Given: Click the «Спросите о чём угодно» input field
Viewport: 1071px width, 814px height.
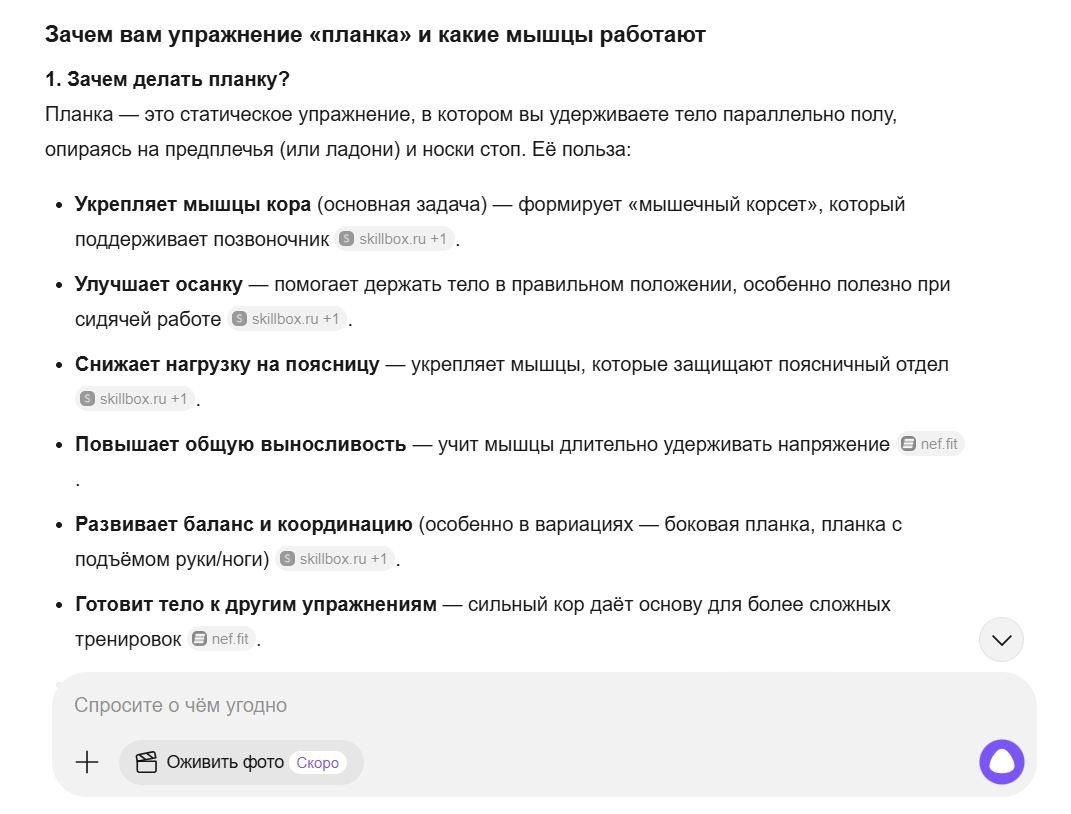Looking at the screenshot, I should click(x=400, y=705).
